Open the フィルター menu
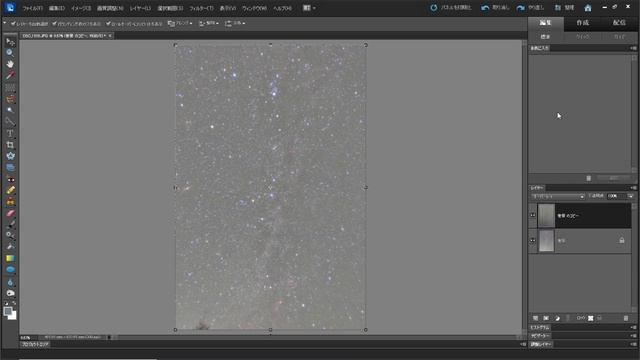640x360 pixels. pos(201,8)
